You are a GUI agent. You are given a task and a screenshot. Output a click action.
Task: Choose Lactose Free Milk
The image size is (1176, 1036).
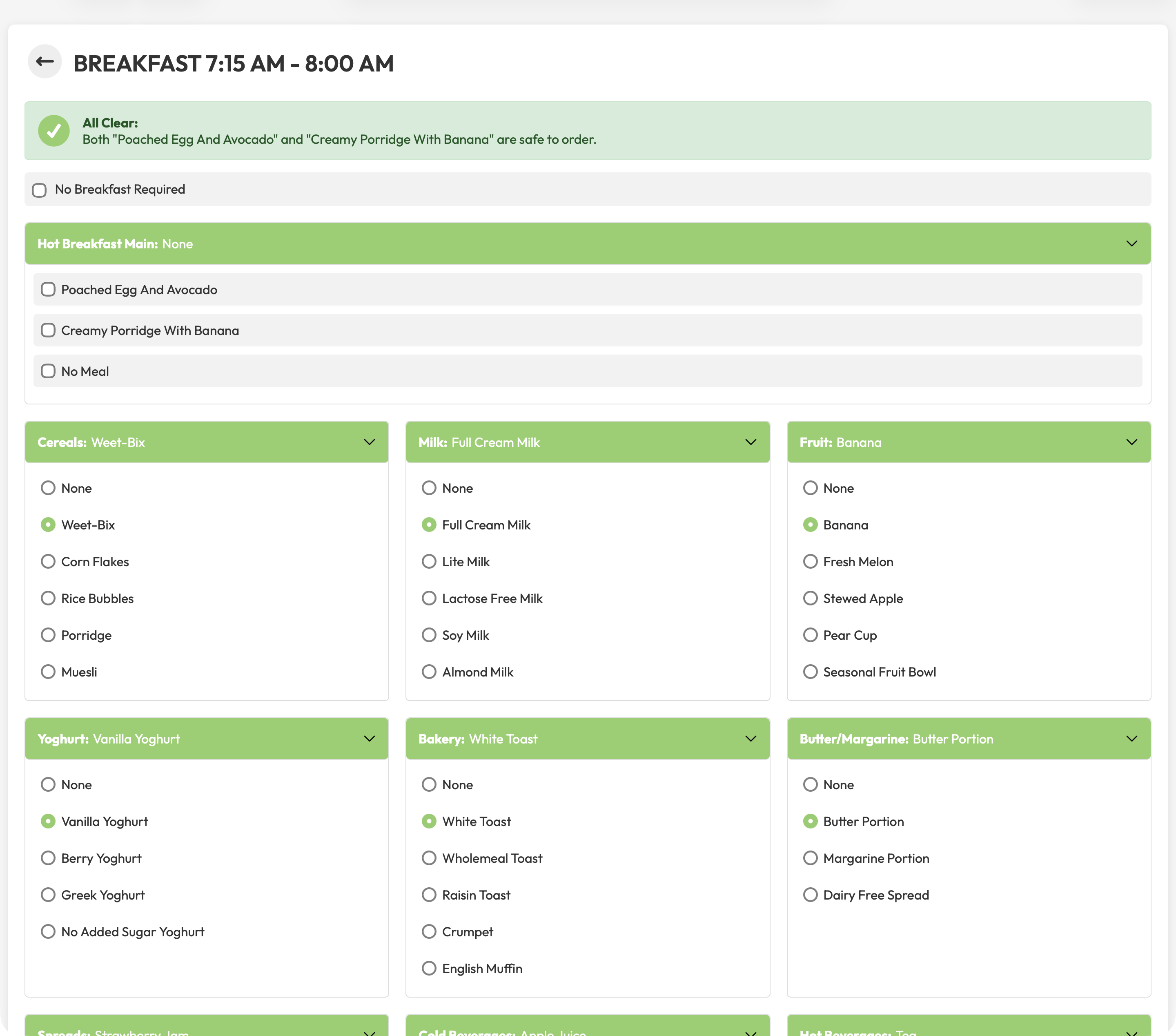pyautogui.click(x=429, y=598)
